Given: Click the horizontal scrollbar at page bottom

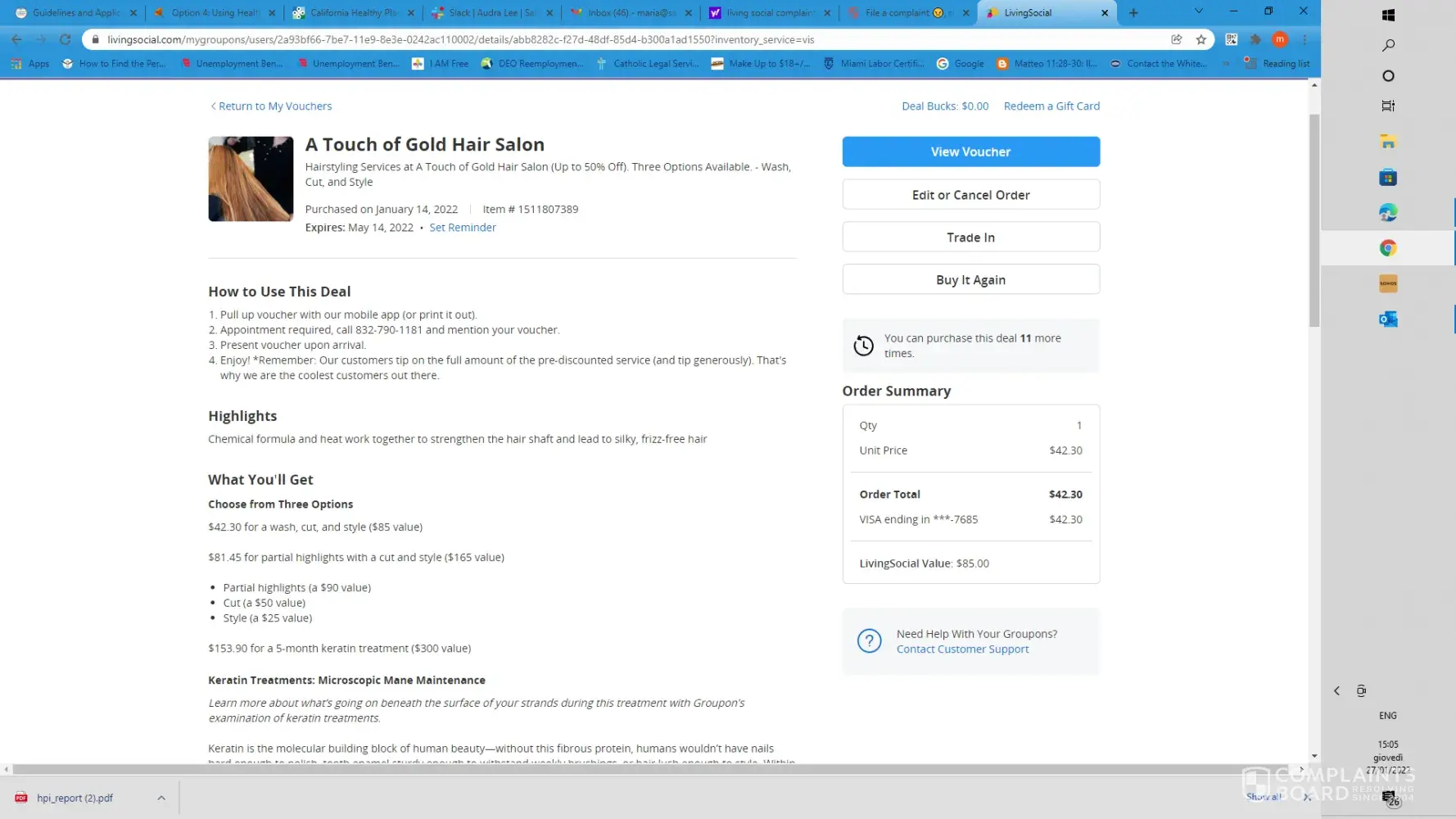Looking at the screenshot, I should pyautogui.click(x=653, y=769).
